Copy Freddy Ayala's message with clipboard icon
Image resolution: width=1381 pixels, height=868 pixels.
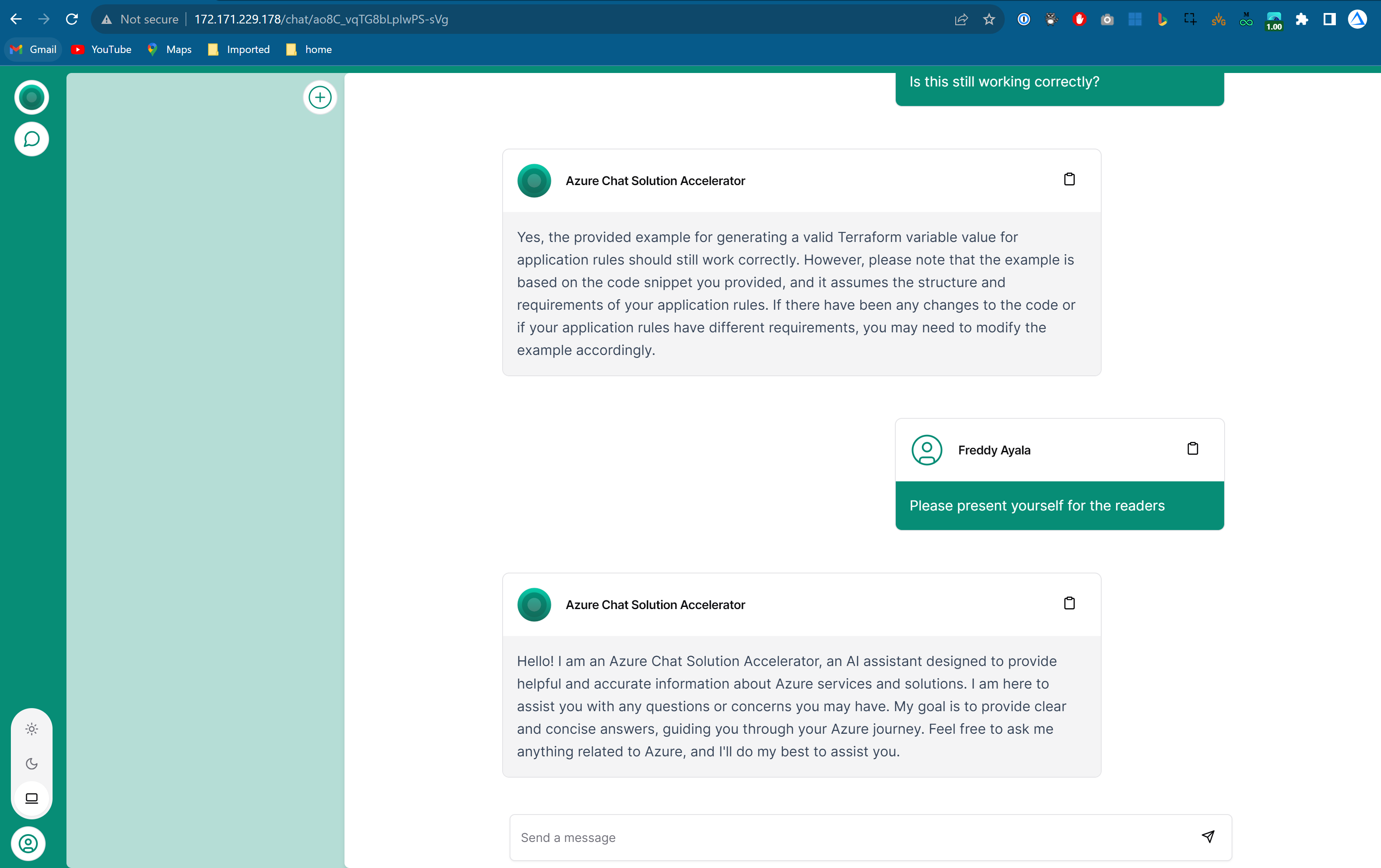click(1192, 449)
